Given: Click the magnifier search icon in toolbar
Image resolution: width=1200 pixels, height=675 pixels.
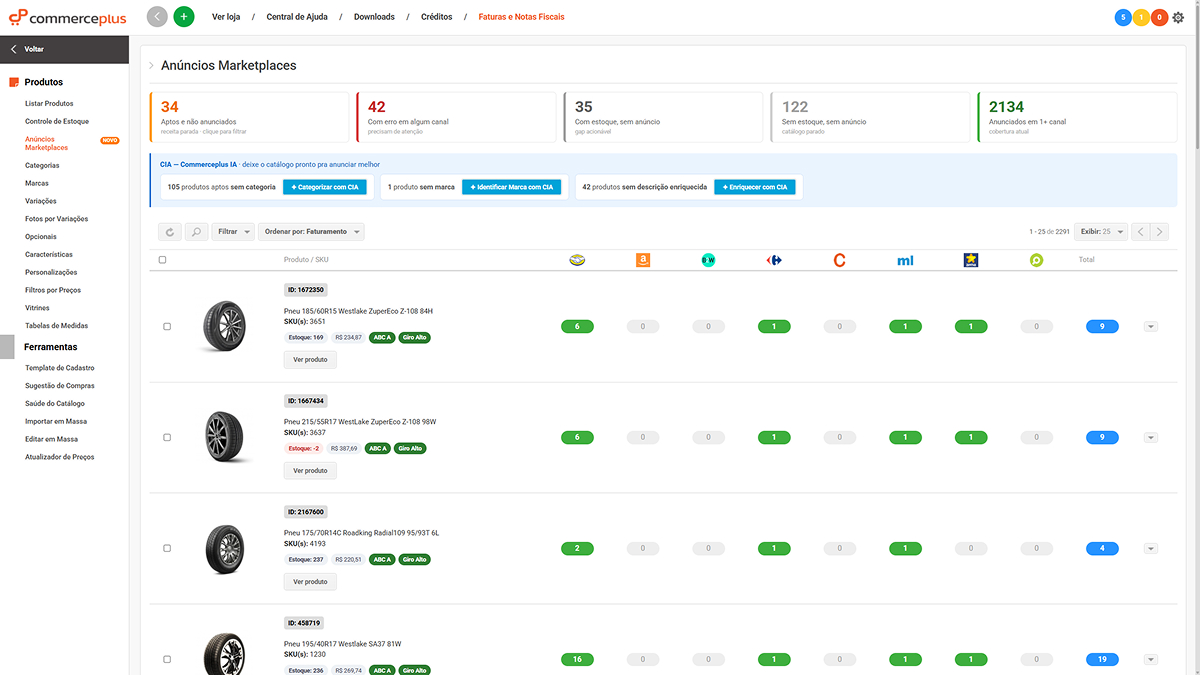Looking at the screenshot, I should pos(196,232).
